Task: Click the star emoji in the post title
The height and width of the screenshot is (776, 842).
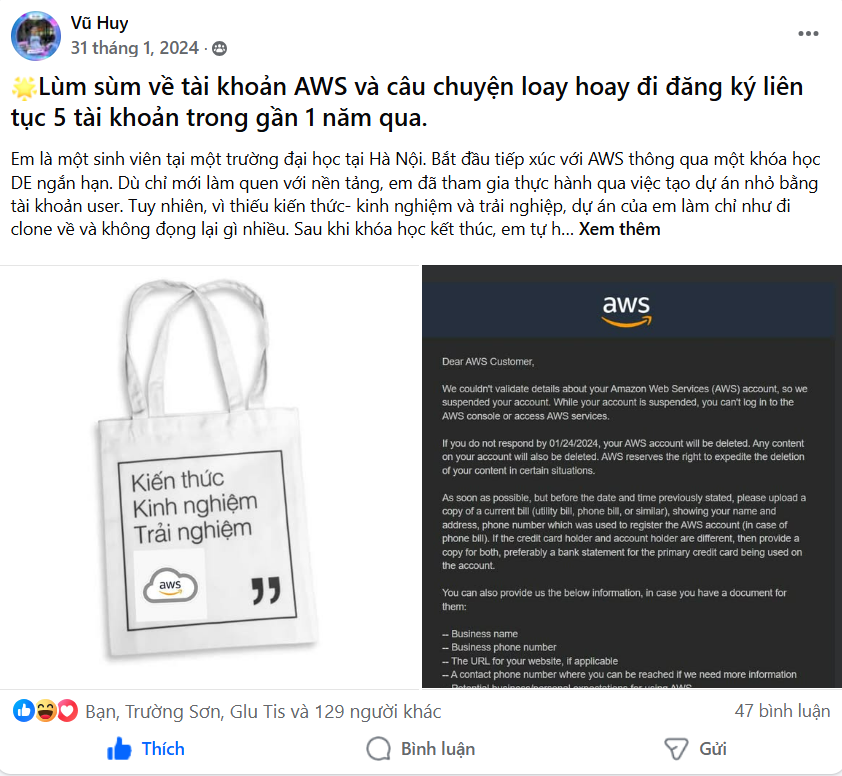Action: (24, 88)
